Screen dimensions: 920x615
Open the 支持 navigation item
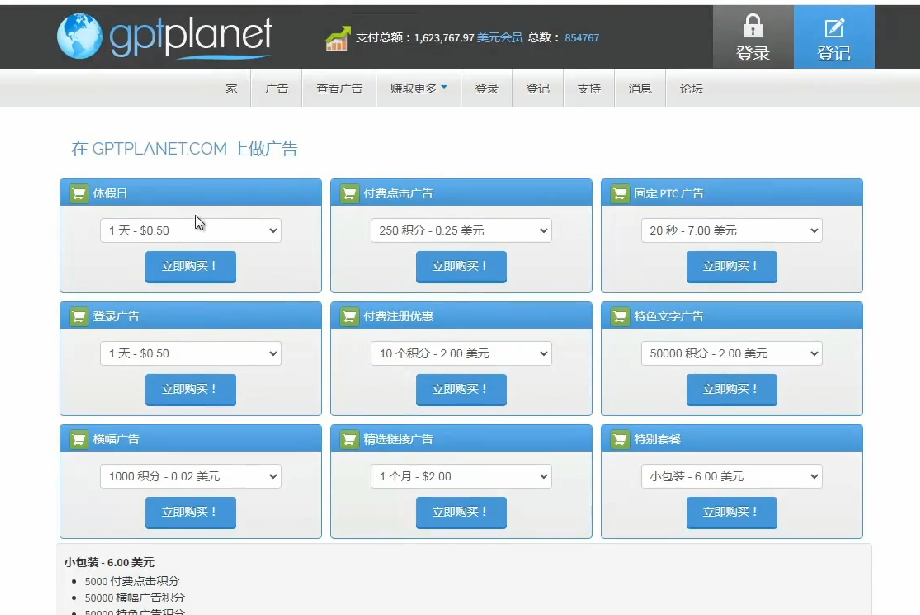(589, 88)
